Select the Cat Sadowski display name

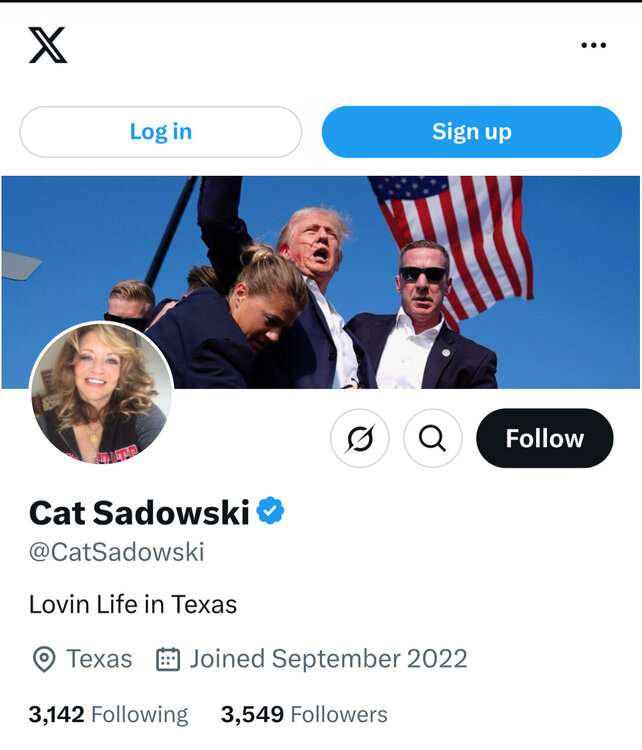(139, 512)
